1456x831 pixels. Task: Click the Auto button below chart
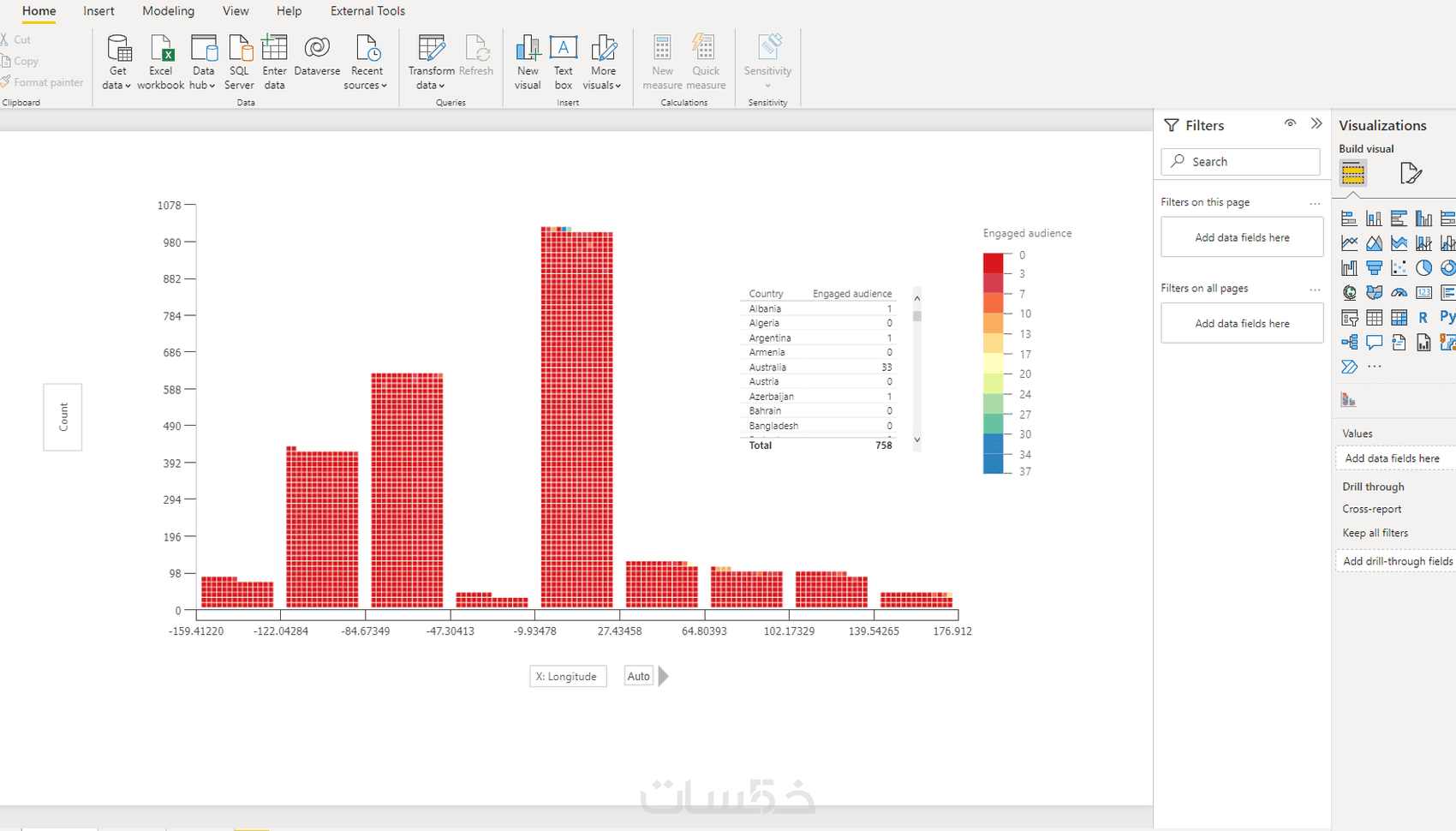[x=638, y=676]
